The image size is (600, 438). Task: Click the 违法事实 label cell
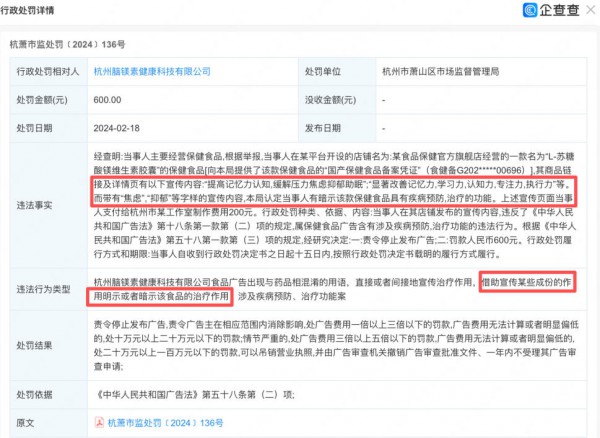pyautogui.click(x=49, y=205)
